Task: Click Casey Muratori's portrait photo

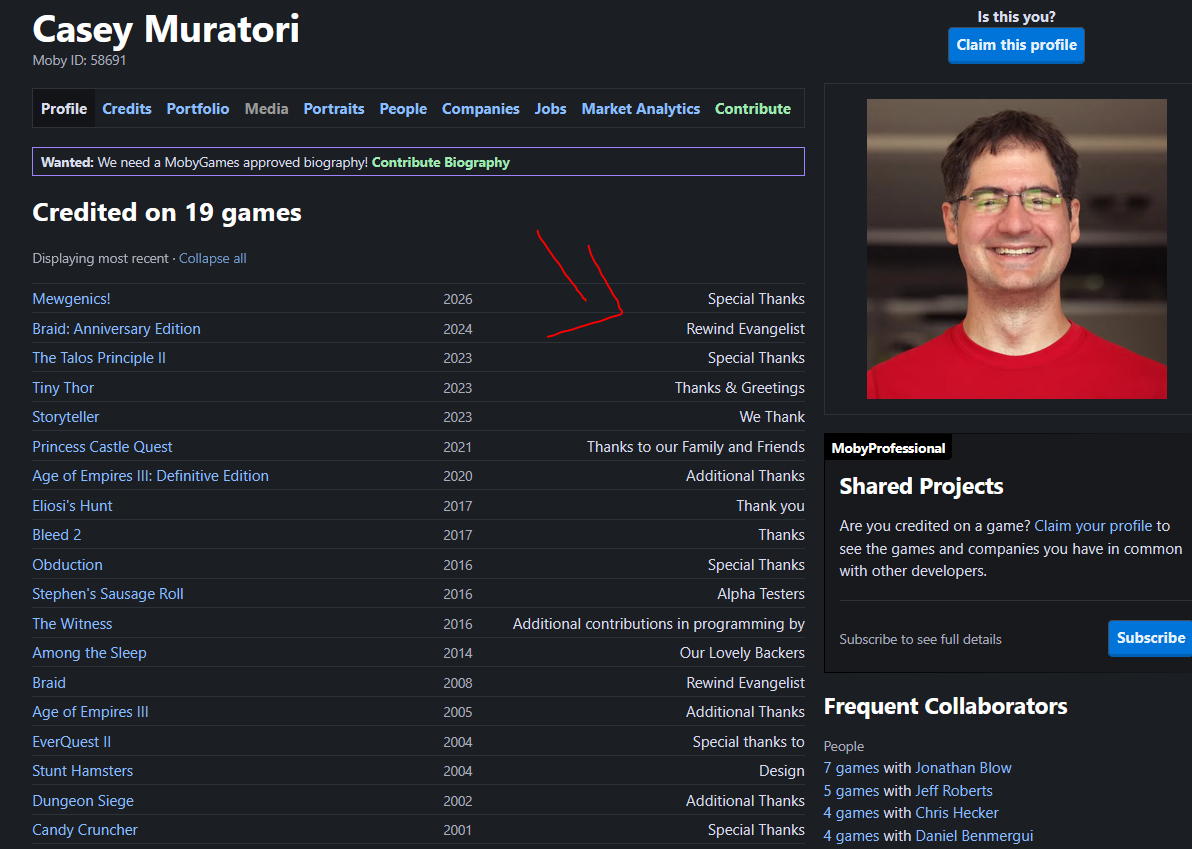Action: [1016, 249]
